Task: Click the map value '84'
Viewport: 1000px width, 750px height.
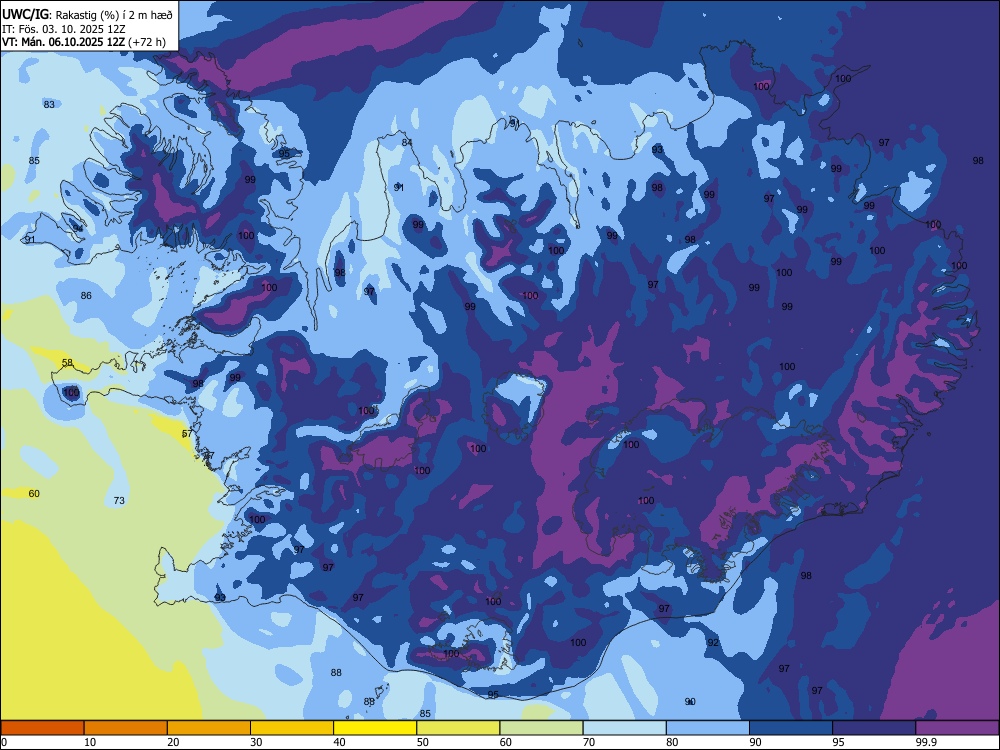Action: (407, 142)
